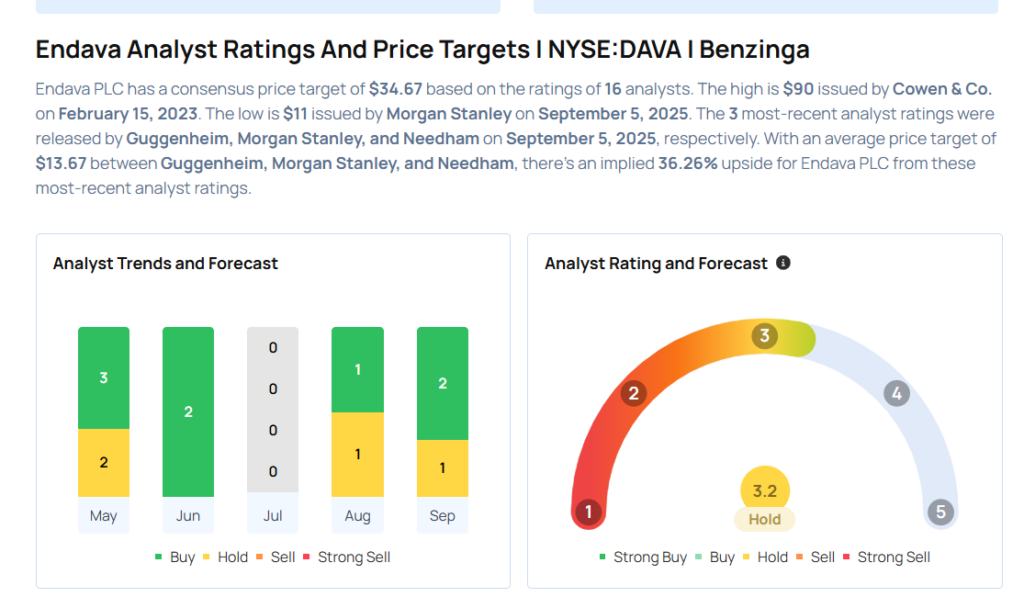Screen dimensions: 1024x608
Task: Click the grey Jul bar with zero ratings
Action: [273, 410]
